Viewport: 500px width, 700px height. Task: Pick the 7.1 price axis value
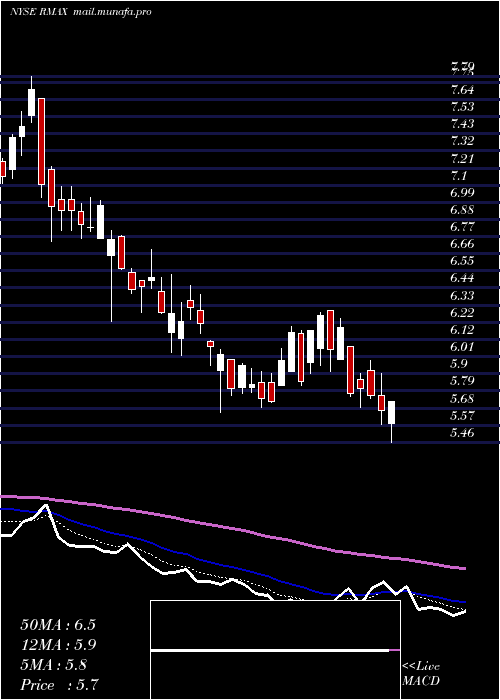coord(459,175)
